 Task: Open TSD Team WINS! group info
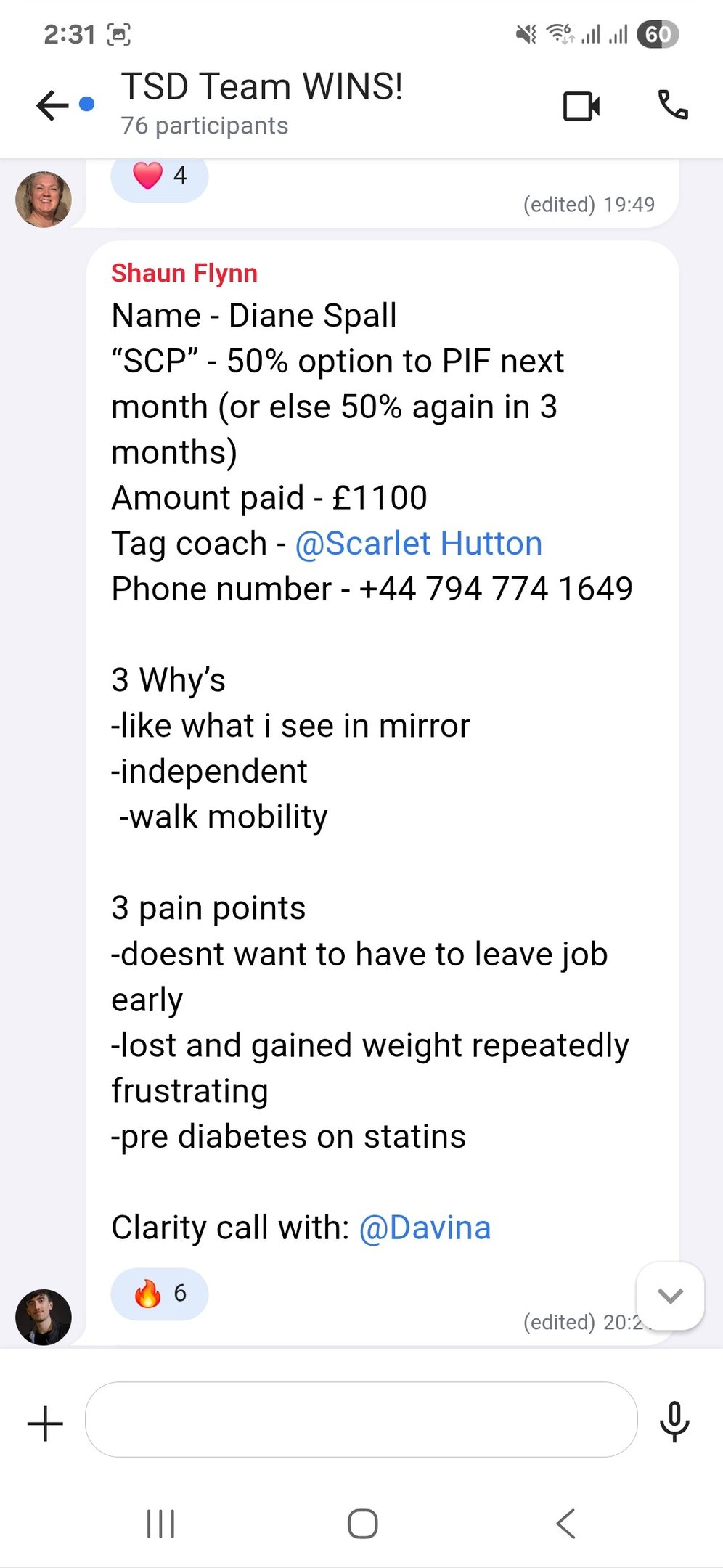click(261, 86)
